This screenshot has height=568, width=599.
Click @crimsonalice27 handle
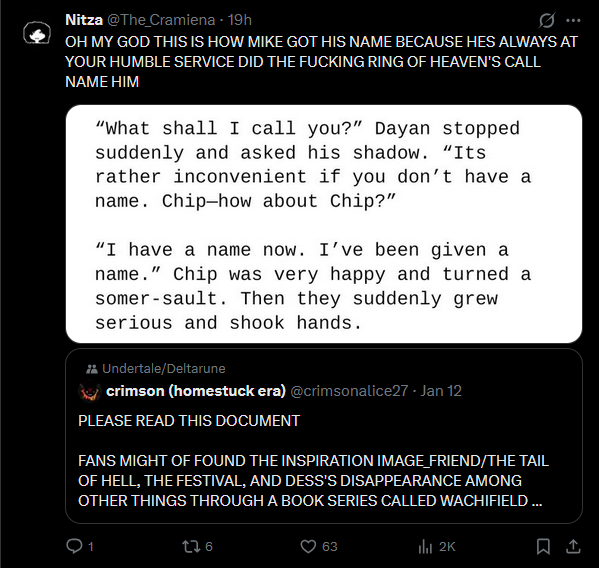click(349, 391)
